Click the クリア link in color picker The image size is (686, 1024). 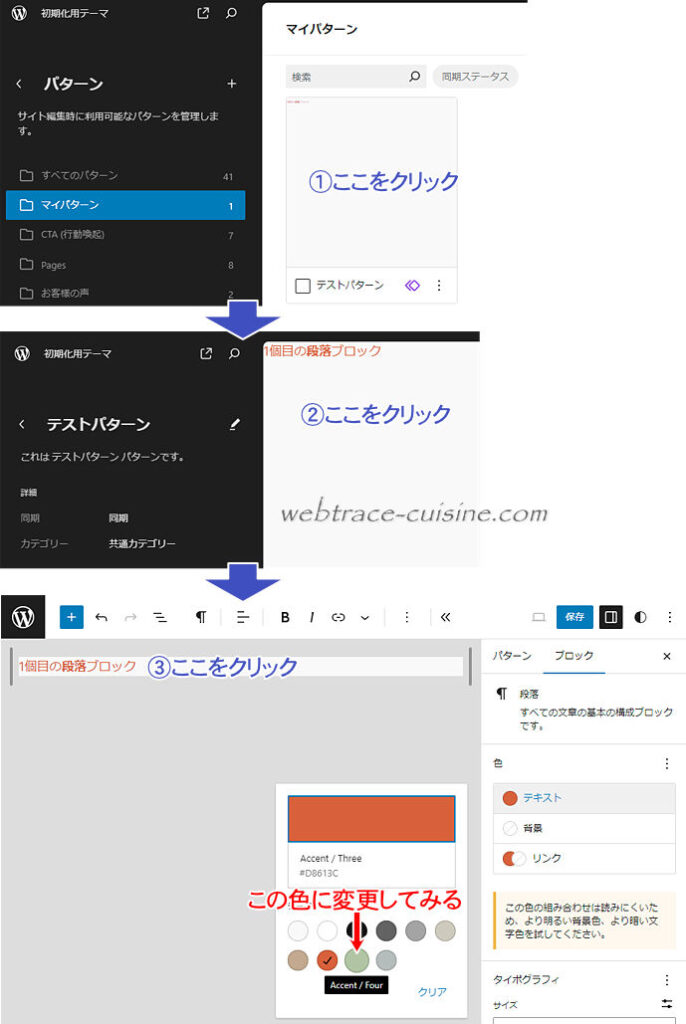[x=432, y=991]
